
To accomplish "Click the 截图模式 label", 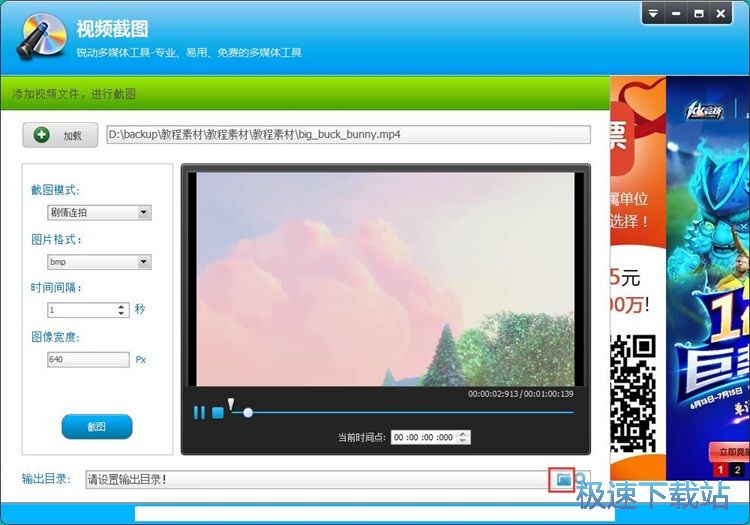I will [x=55, y=190].
